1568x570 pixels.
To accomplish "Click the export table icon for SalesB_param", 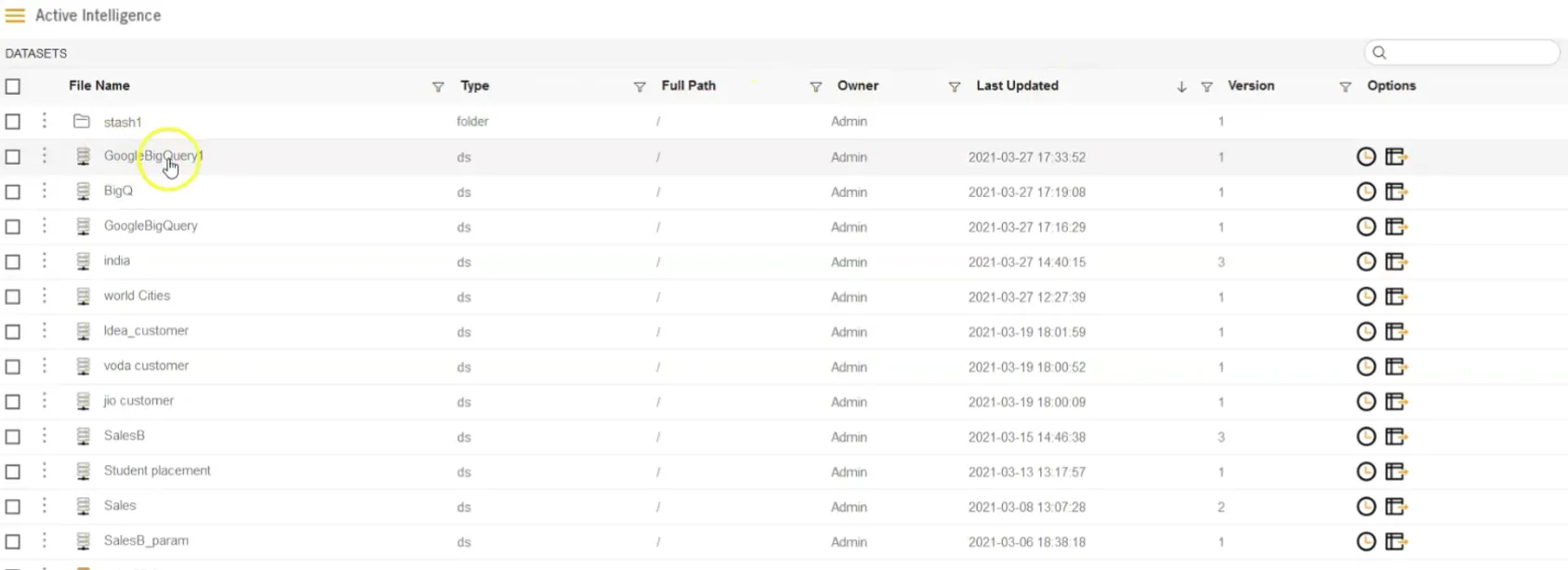I will pyautogui.click(x=1396, y=541).
